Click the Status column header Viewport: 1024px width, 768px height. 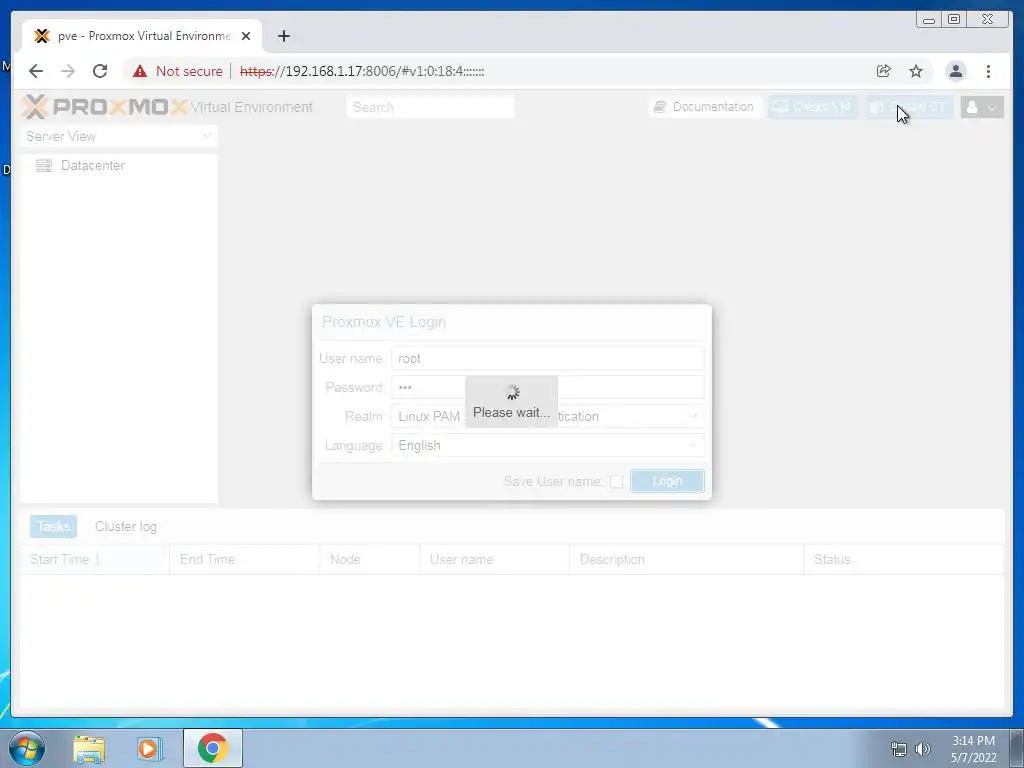pos(904,560)
